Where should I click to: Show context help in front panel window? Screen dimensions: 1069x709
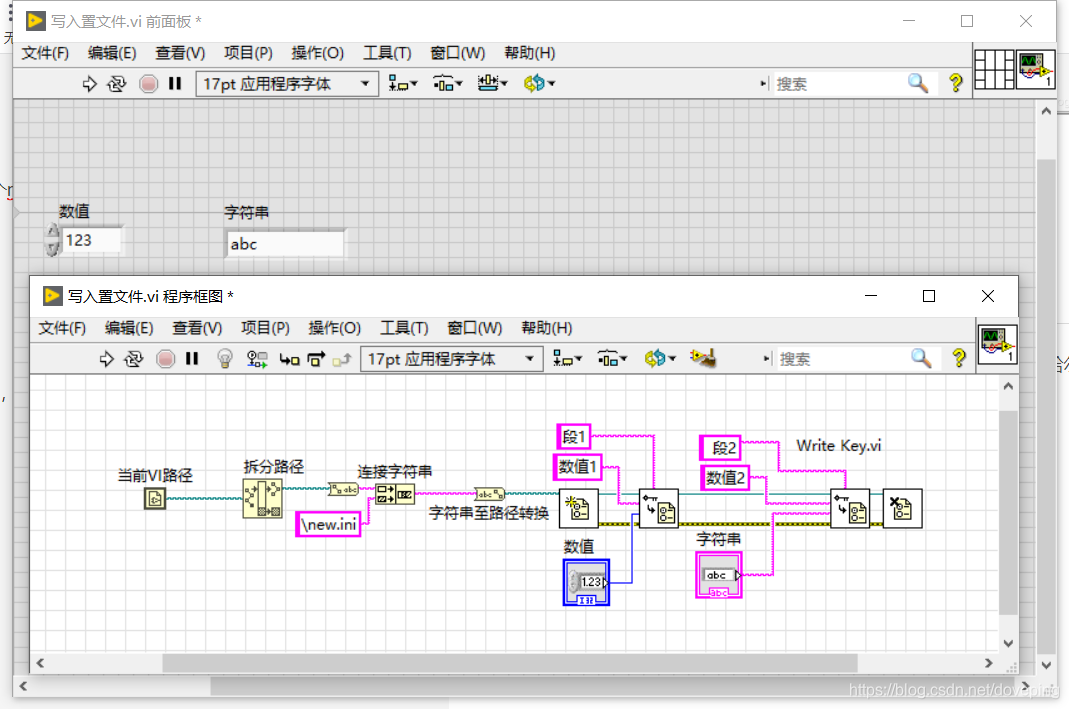tap(956, 83)
